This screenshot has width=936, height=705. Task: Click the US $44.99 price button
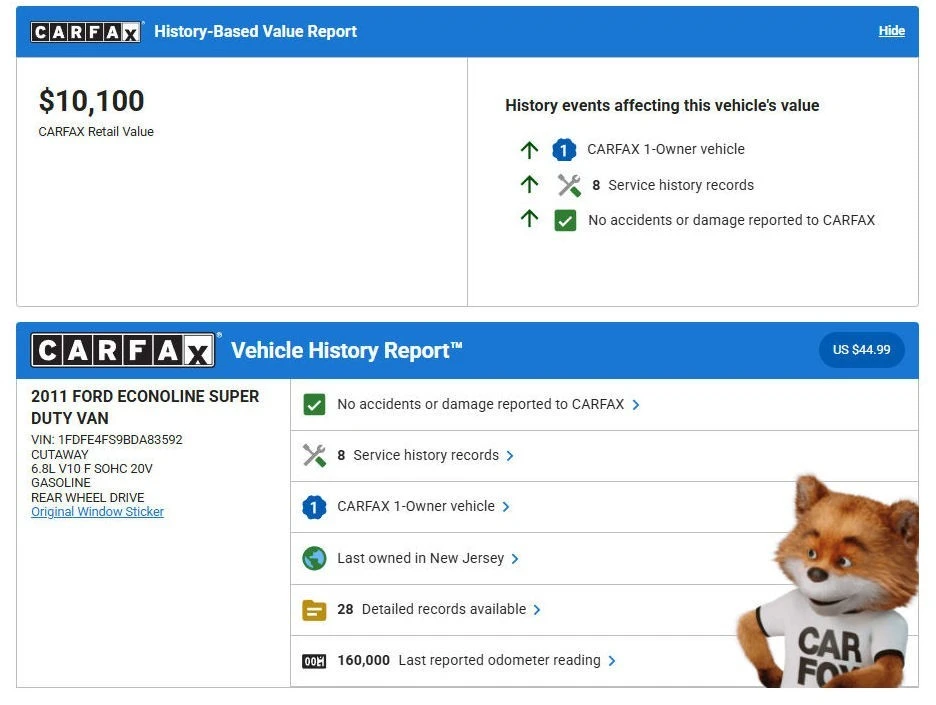pos(861,350)
